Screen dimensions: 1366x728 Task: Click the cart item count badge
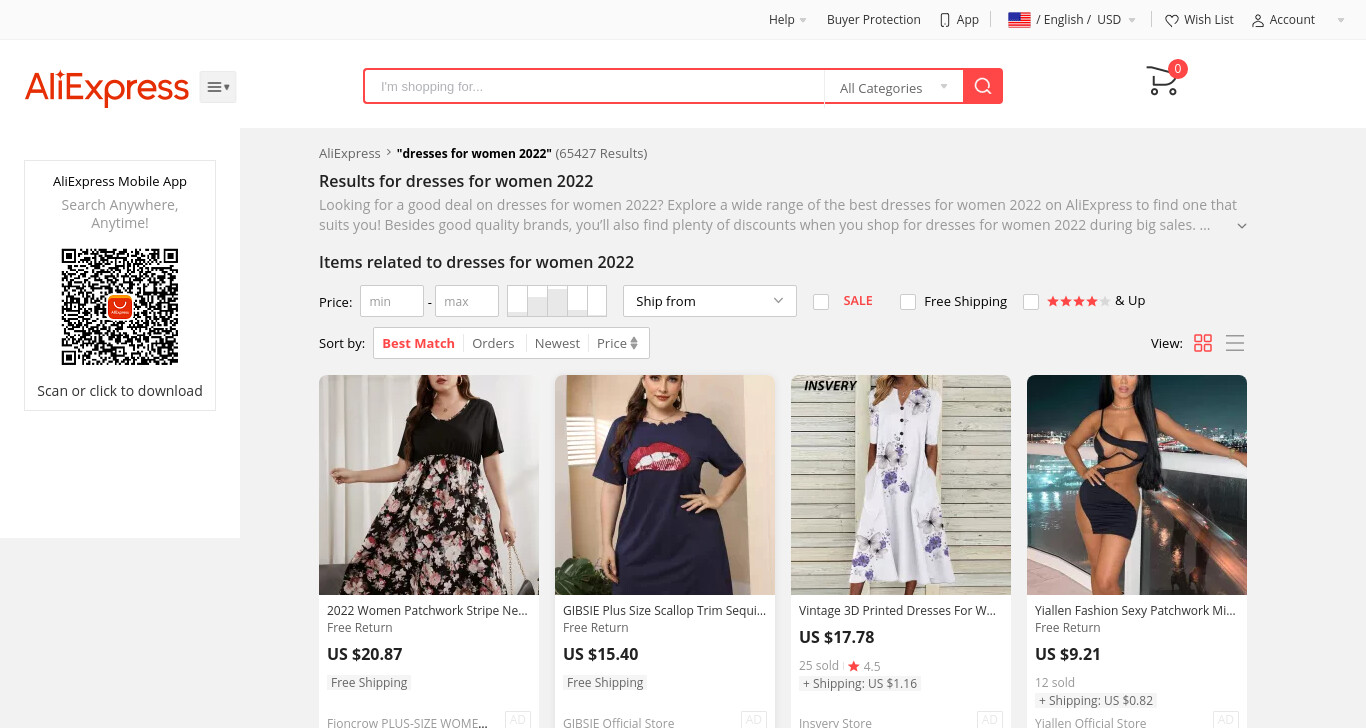click(x=1178, y=69)
